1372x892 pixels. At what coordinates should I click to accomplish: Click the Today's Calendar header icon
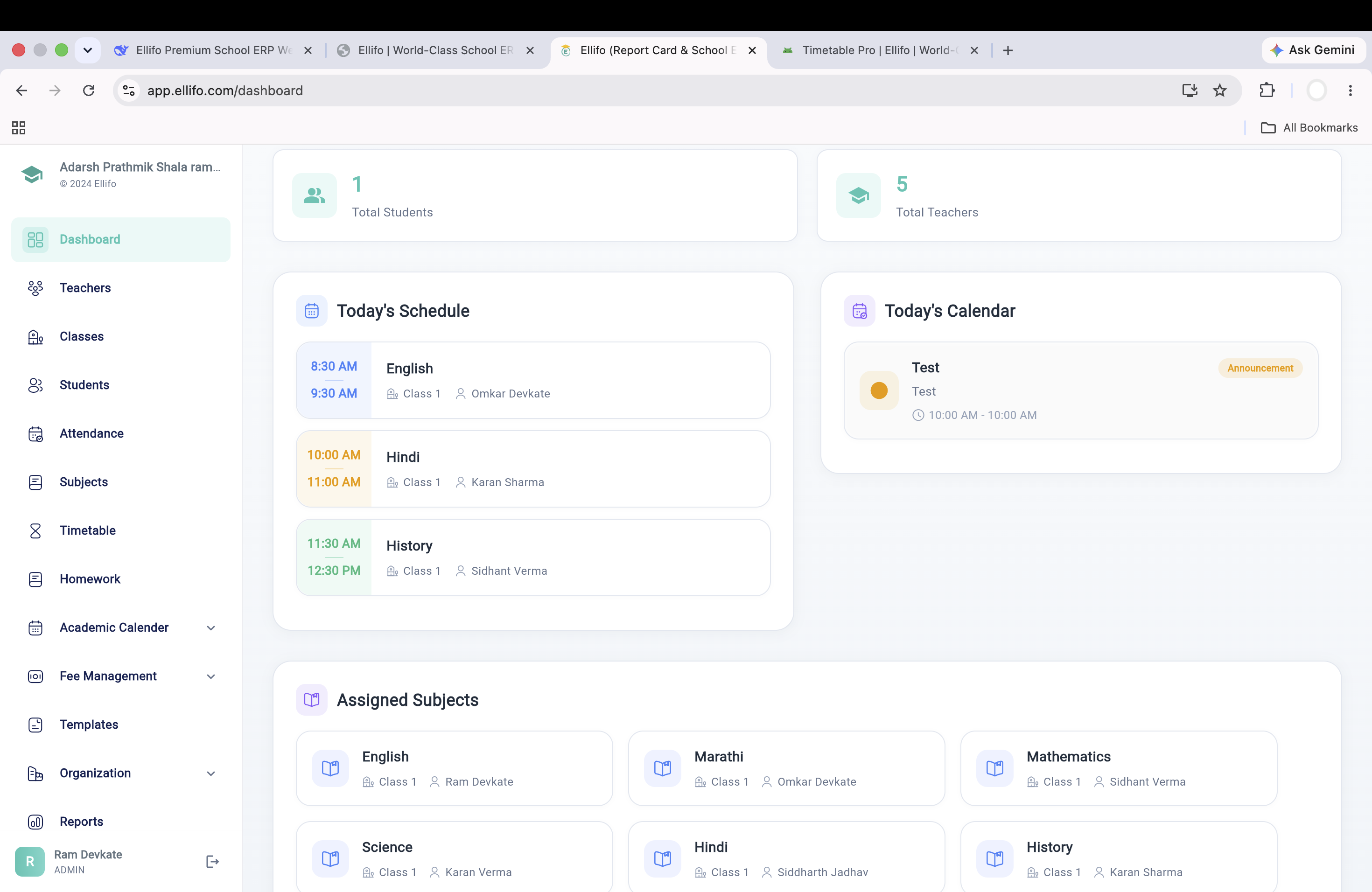pyautogui.click(x=860, y=311)
